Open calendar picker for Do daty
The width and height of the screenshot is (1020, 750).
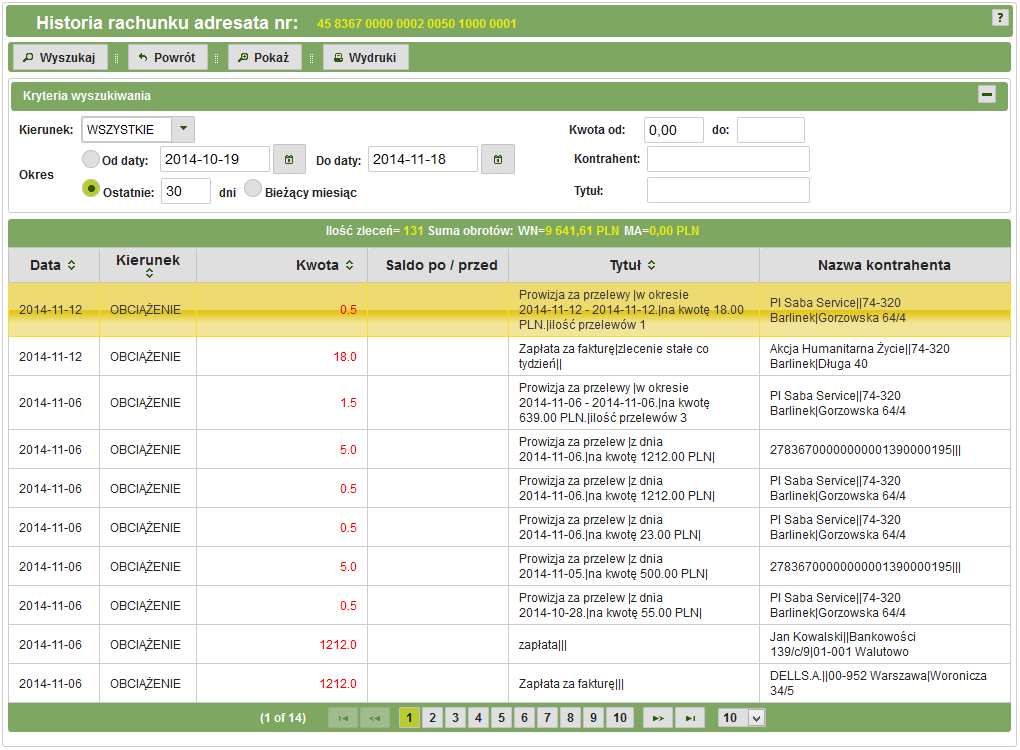pyautogui.click(x=498, y=159)
